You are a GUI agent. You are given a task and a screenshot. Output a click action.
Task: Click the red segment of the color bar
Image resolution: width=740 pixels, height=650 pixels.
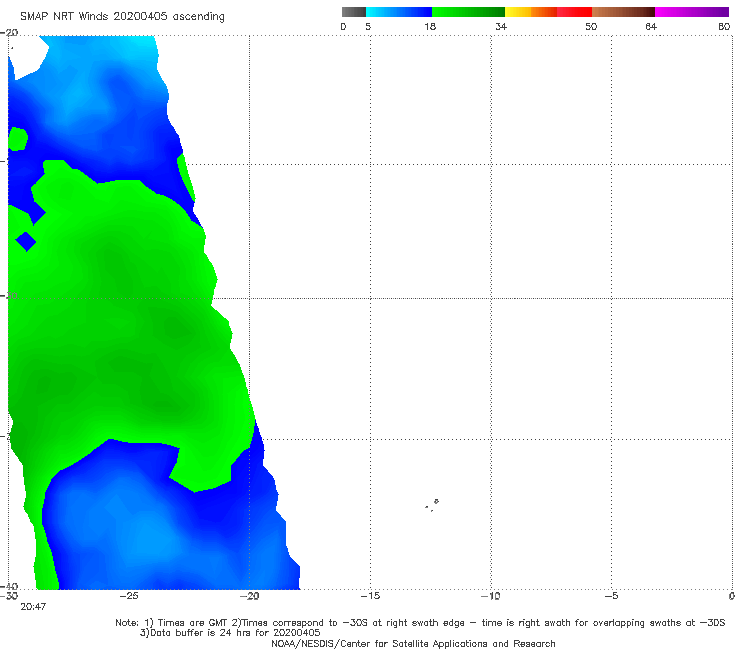click(574, 12)
